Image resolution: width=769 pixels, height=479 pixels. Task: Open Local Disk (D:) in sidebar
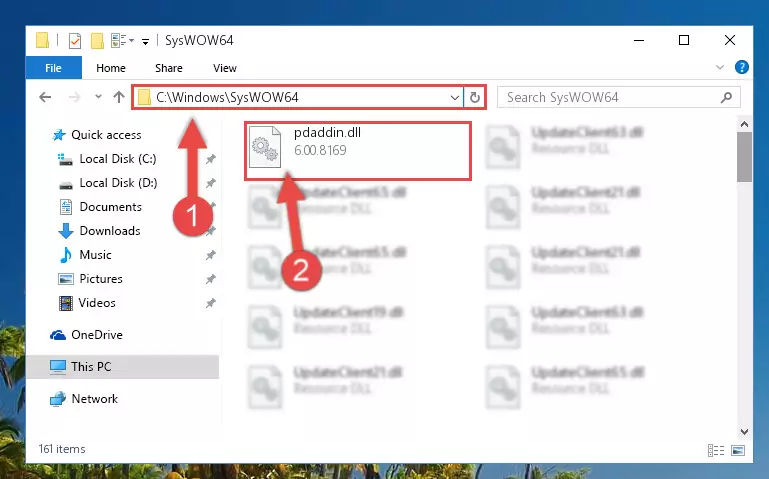click(x=107, y=183)
